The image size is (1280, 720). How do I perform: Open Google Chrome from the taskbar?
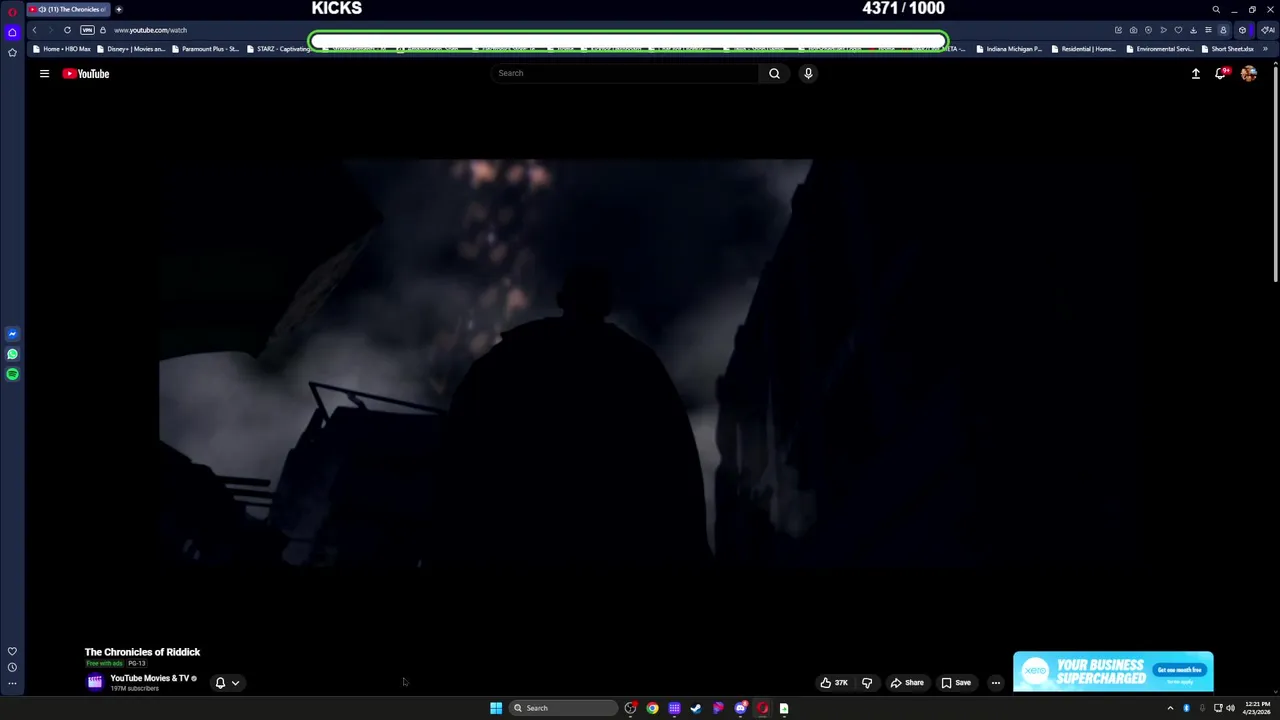(x=652, y=708)
